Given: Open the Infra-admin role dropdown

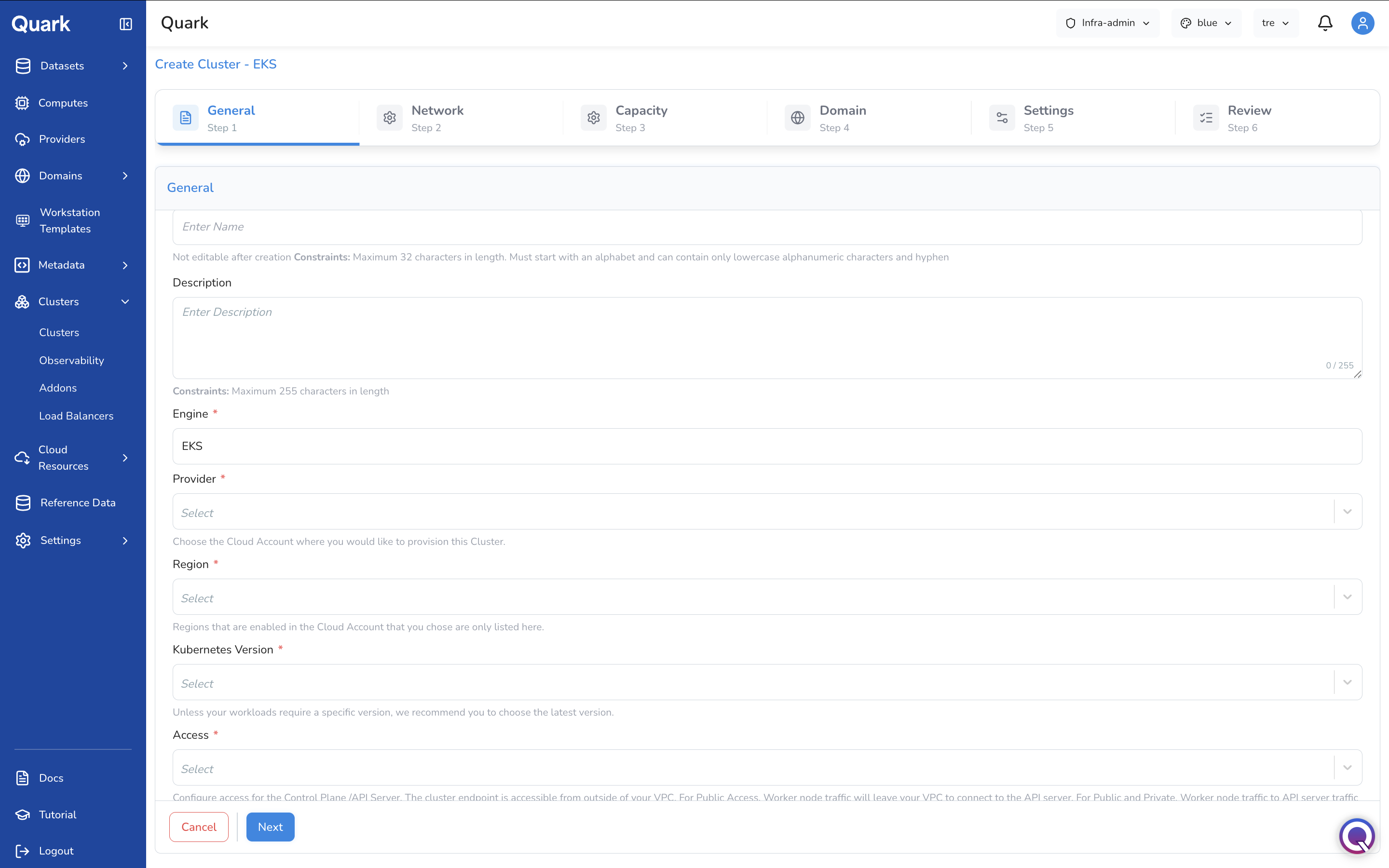Looking at the screenshot, I should click(x=1108, y=23).
